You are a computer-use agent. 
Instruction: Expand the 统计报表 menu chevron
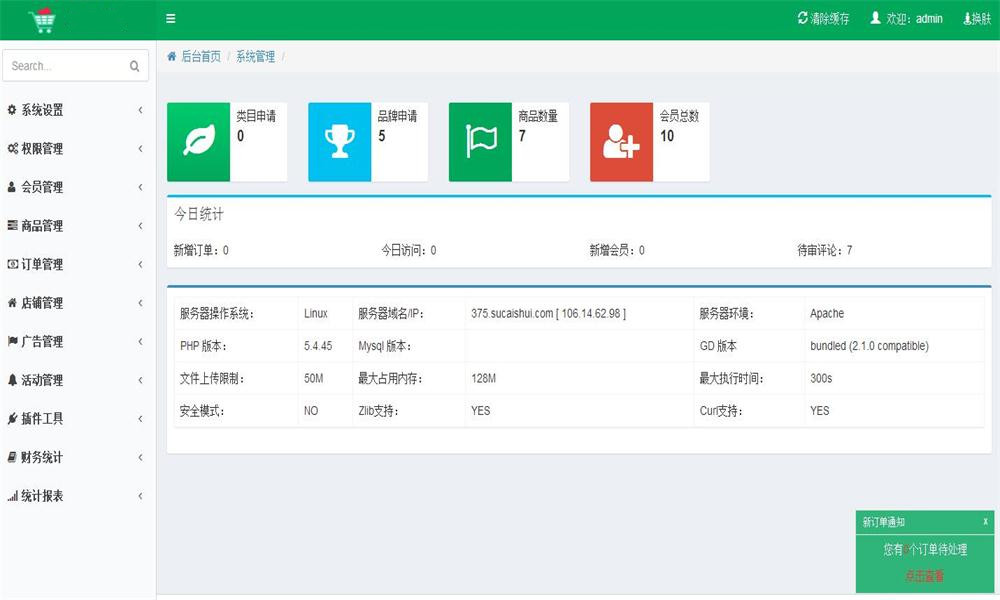(x=140, y=495)
